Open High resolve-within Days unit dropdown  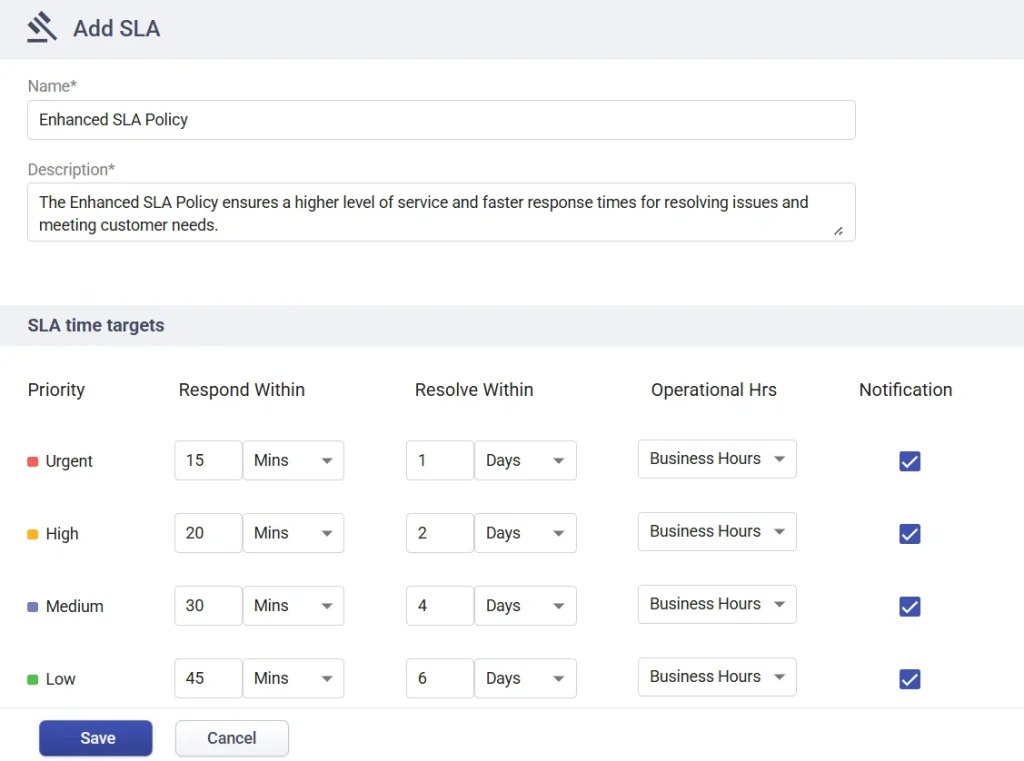(525, 533)
